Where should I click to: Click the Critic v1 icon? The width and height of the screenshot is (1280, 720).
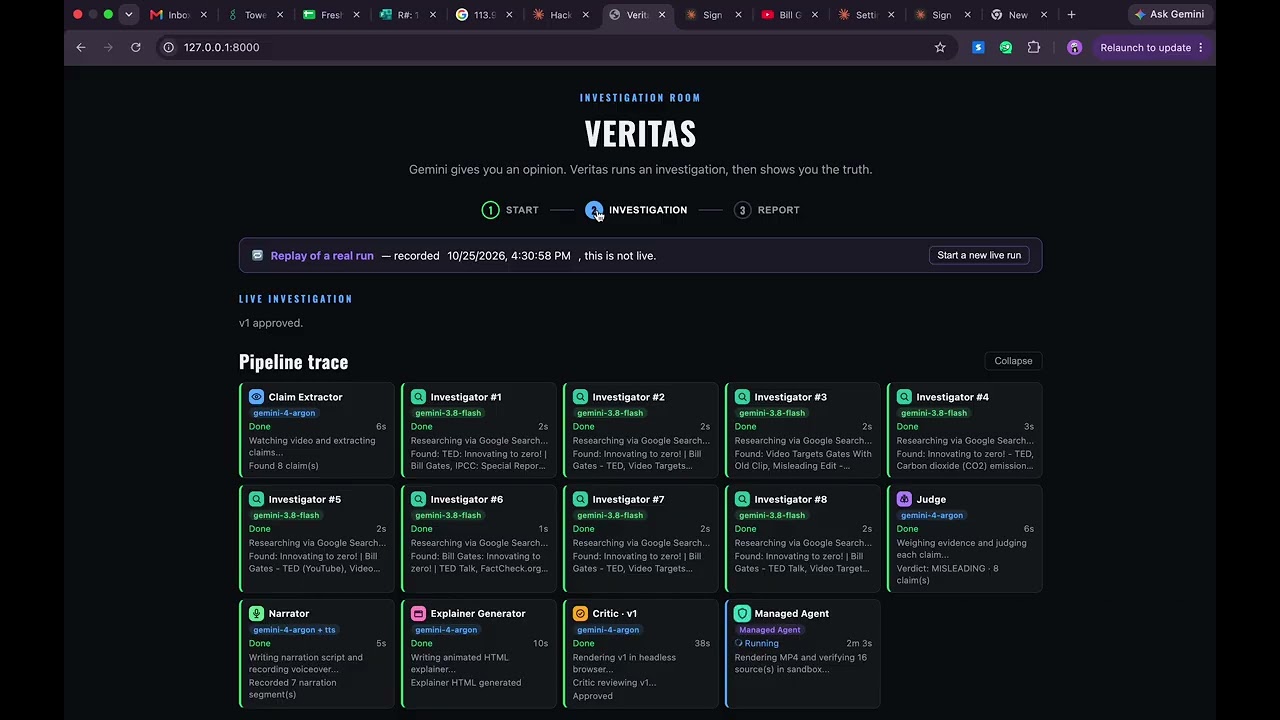tap(580, 614)
